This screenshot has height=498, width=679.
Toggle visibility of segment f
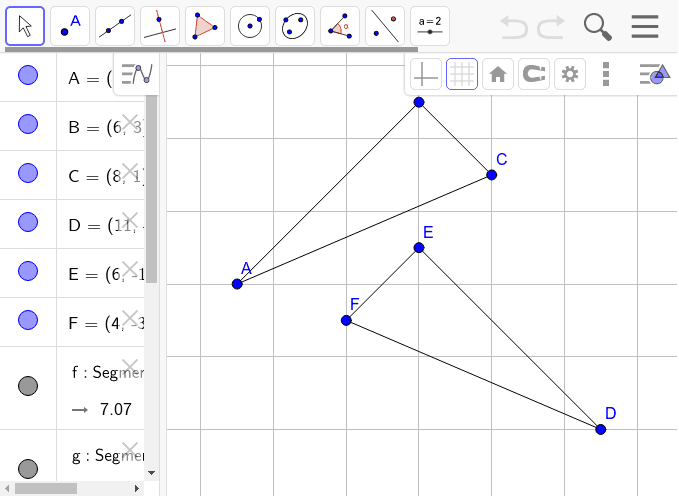(28, 386)
